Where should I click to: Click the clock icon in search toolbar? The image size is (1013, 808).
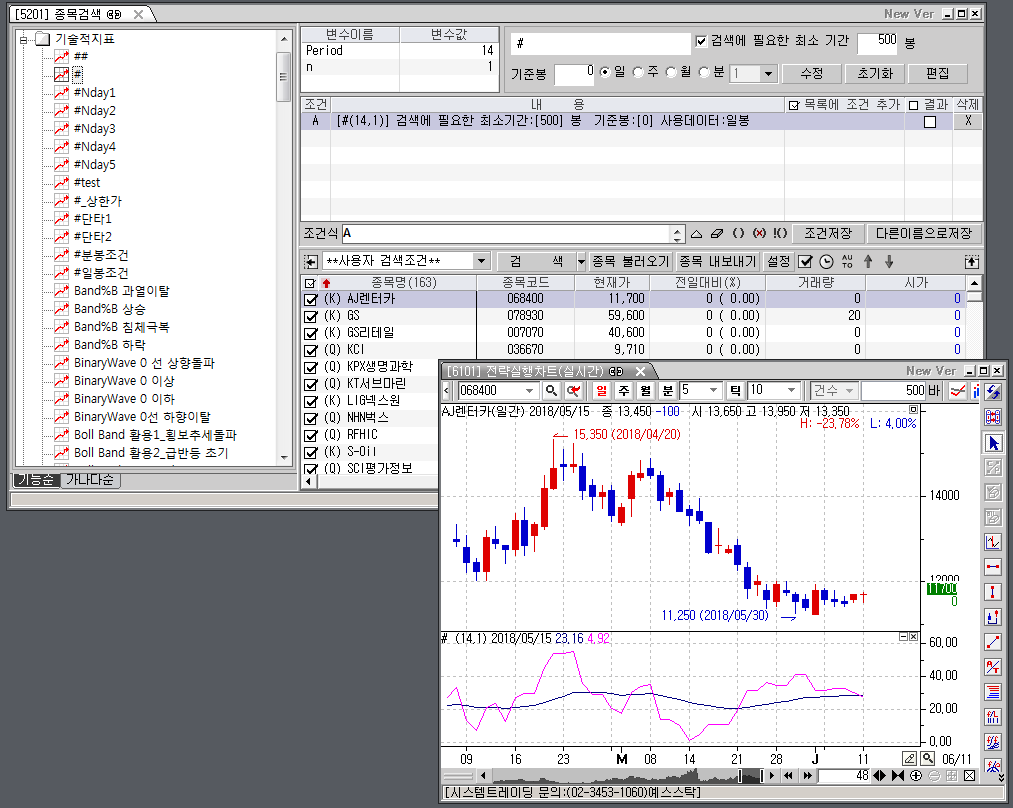(826, 261)
